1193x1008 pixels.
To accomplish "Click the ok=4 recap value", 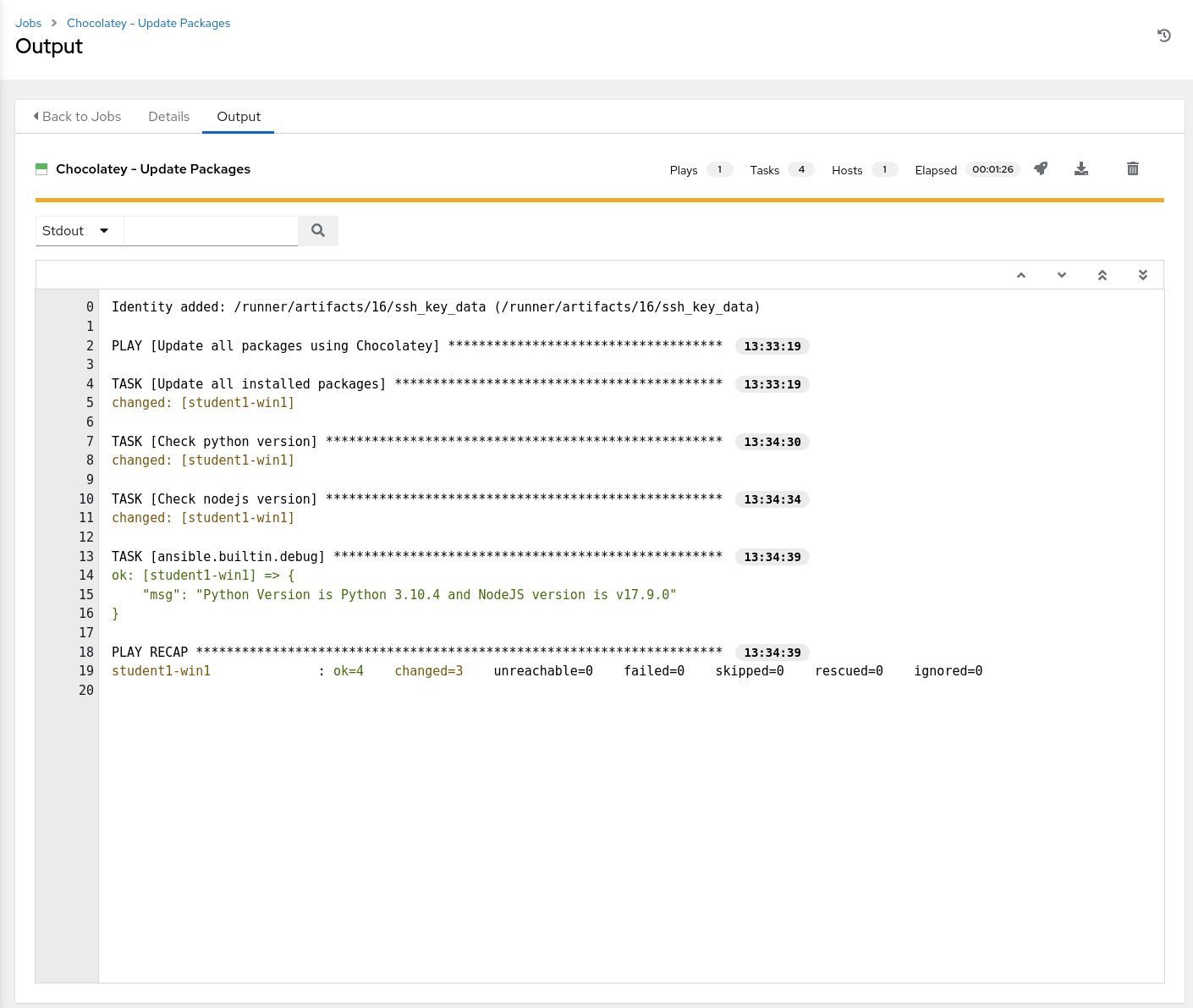I will (349, 670).
